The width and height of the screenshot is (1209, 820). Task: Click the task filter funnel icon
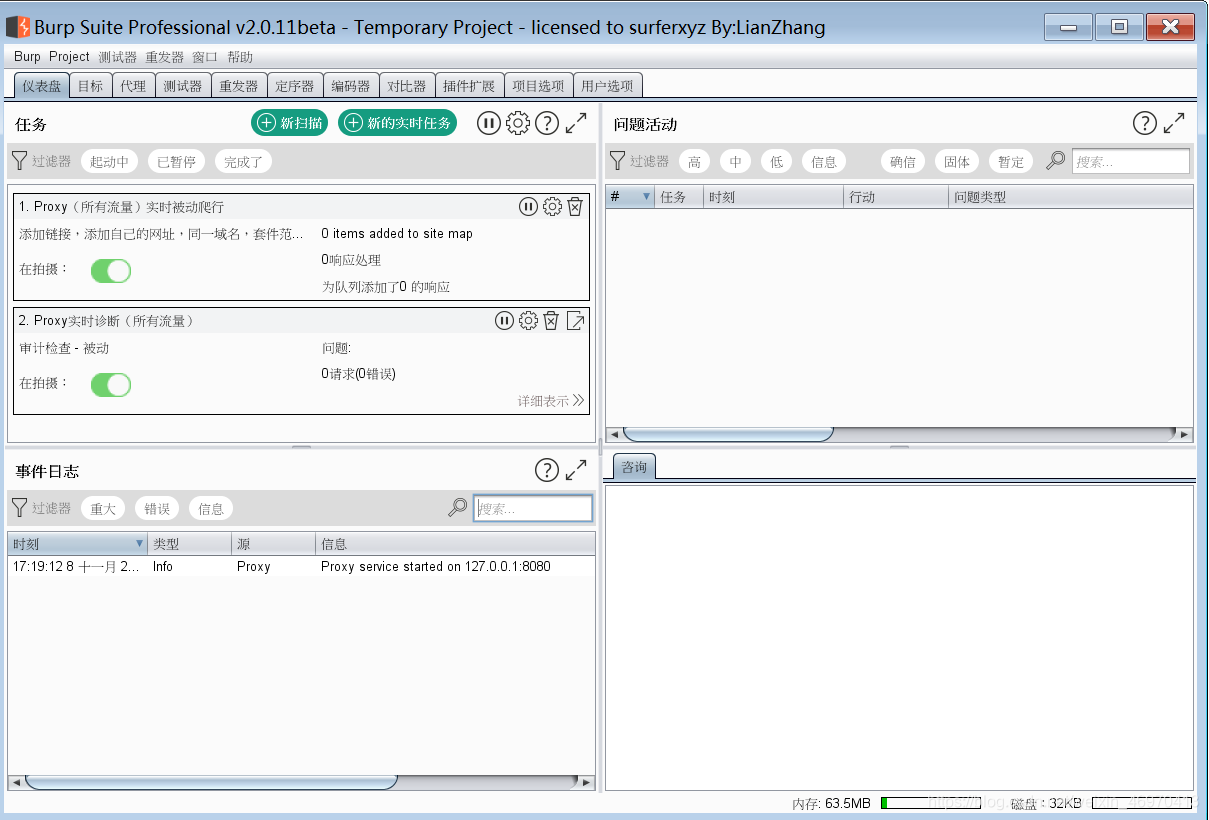pos(19,161)
